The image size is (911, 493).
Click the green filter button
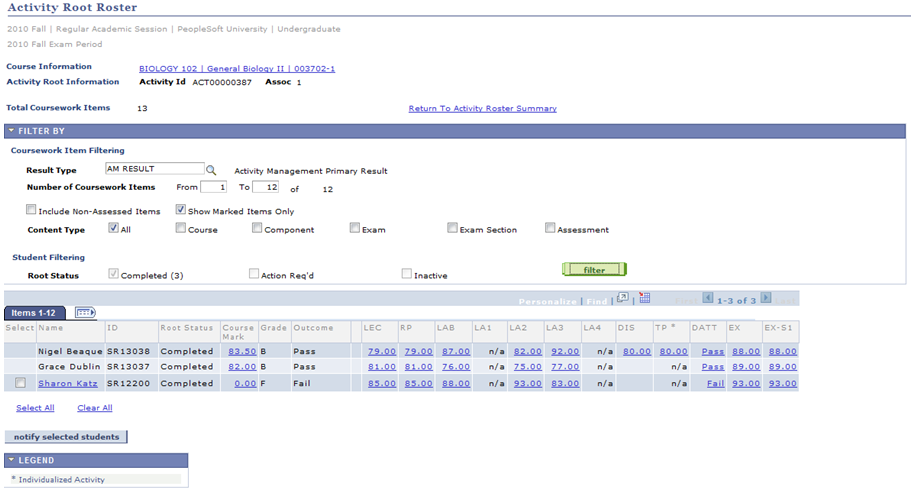[x=594, y=269]
